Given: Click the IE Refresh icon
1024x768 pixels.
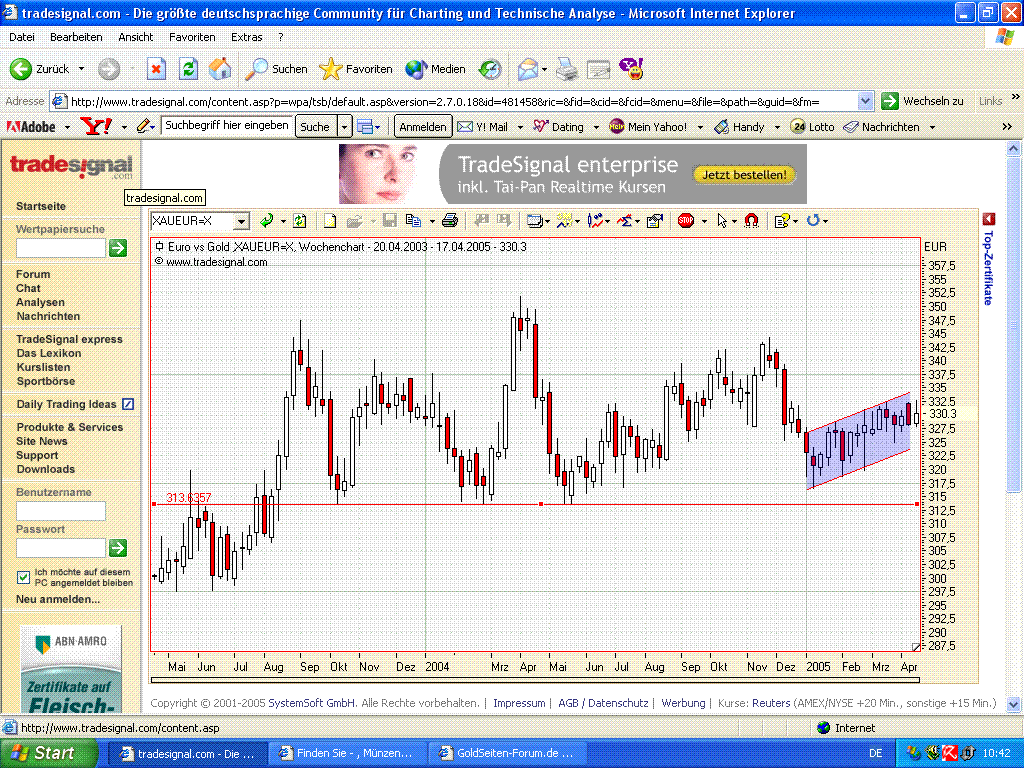Looking at the screenshot, I should (x=188, y=69).
